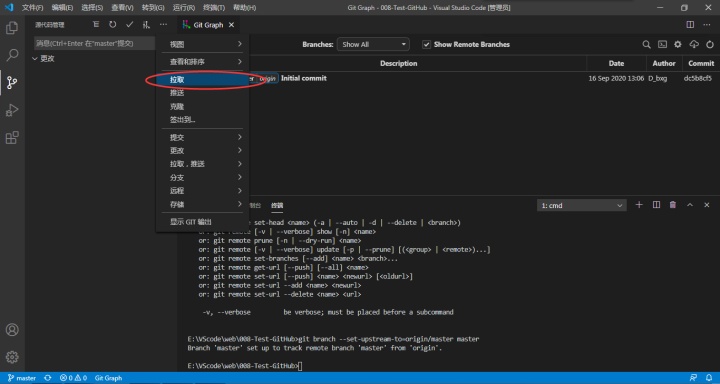Open the Branches Show All dropdown
This screenshot has width=720, height=384.
coord(373,45)
